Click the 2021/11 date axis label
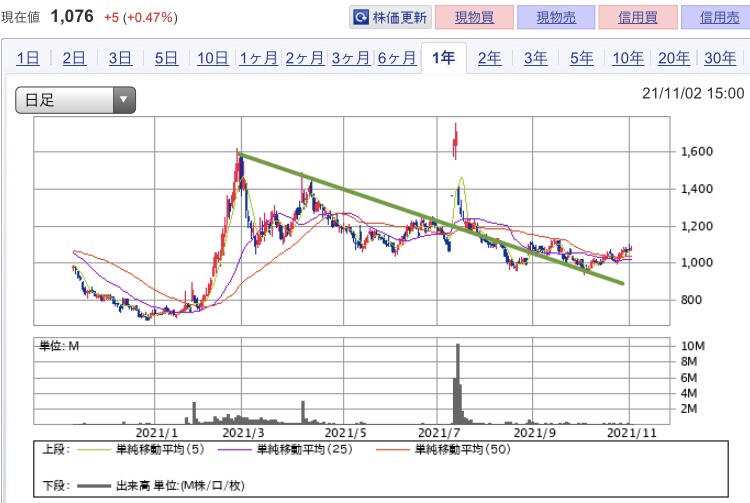750x503 pixels. click(631, 433)
